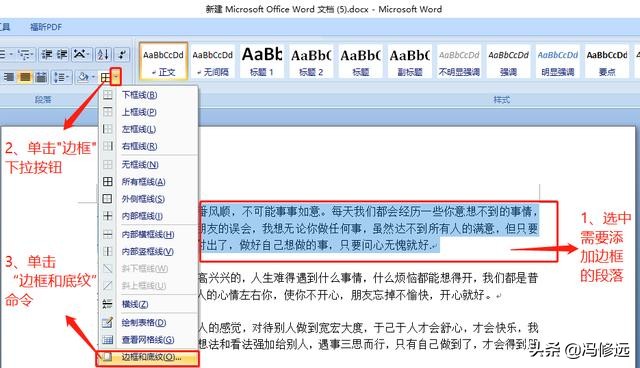Image resolution: width=640 pixels, height=368 pixels.
Task: Choose 横线(Z) menu item
Action: point(149,304)
